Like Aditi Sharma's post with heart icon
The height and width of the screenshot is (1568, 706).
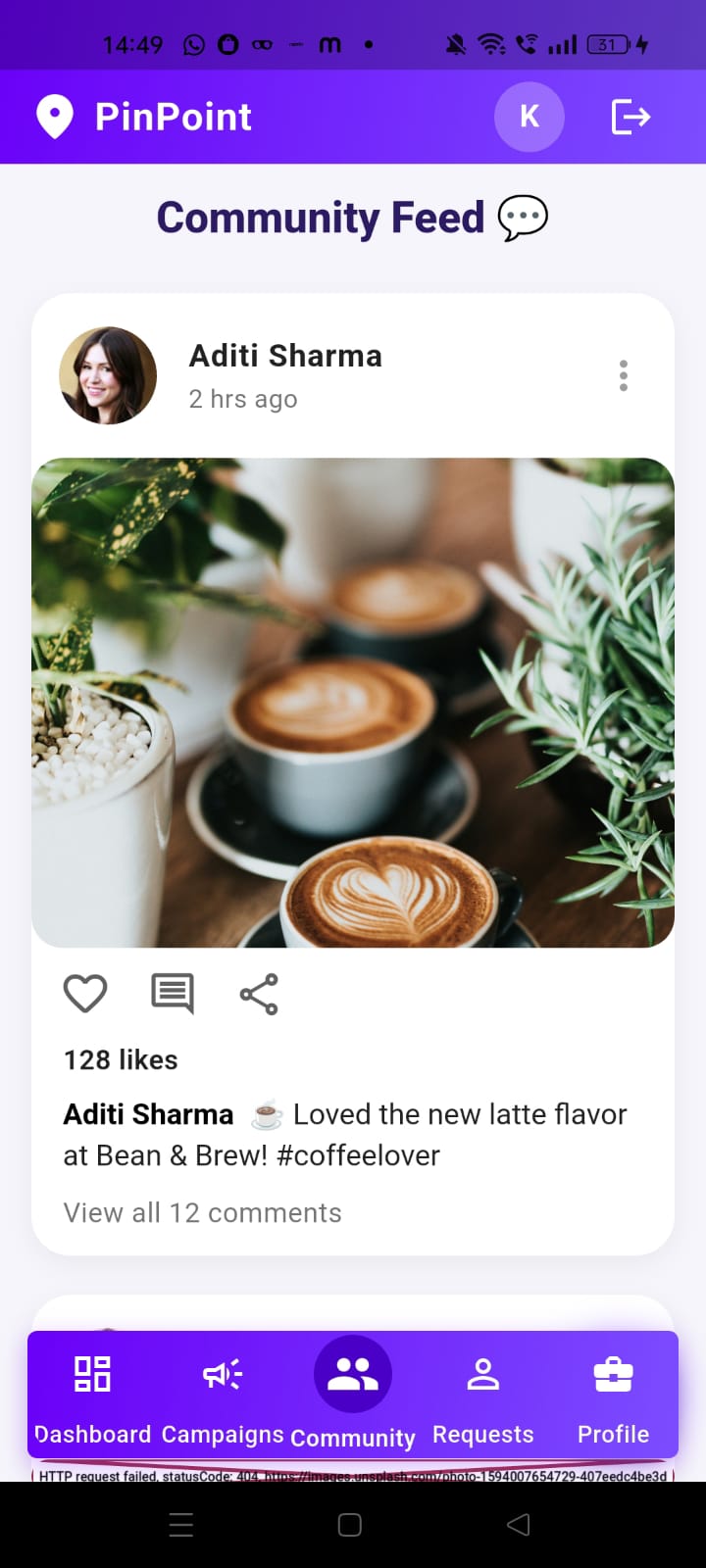tap(85, 994)
